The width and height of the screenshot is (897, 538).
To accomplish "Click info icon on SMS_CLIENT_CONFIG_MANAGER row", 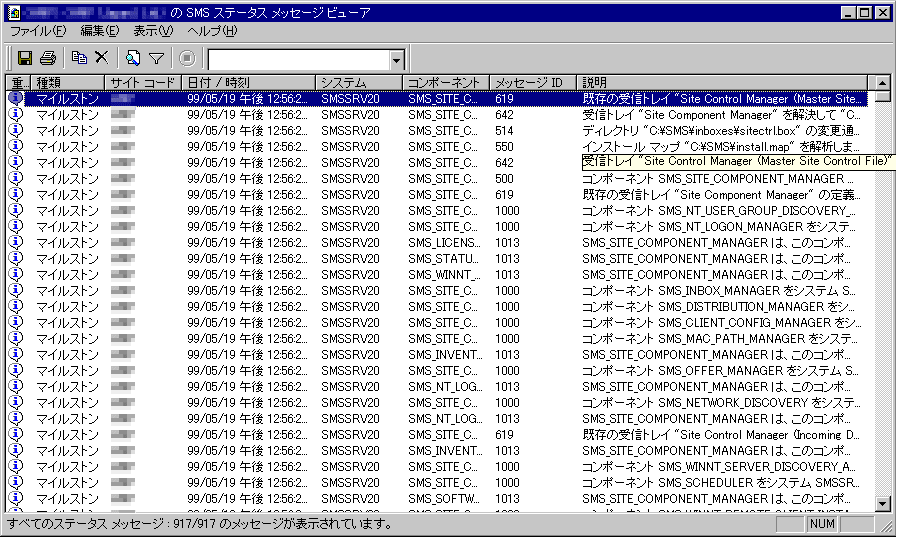I will click(x=16, y=322).
